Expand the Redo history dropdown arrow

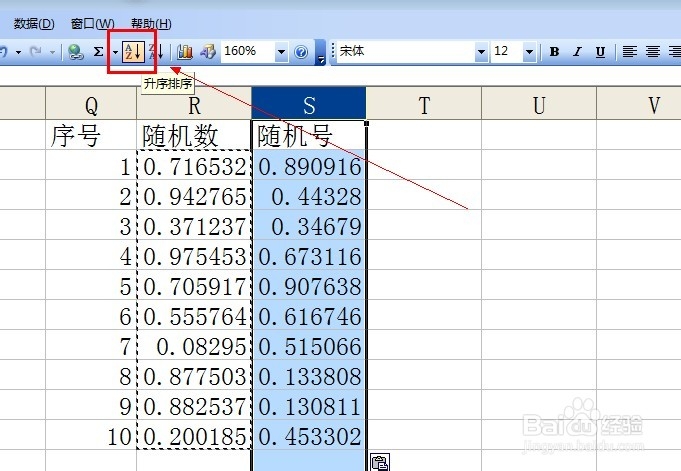(x=52, y=52)
